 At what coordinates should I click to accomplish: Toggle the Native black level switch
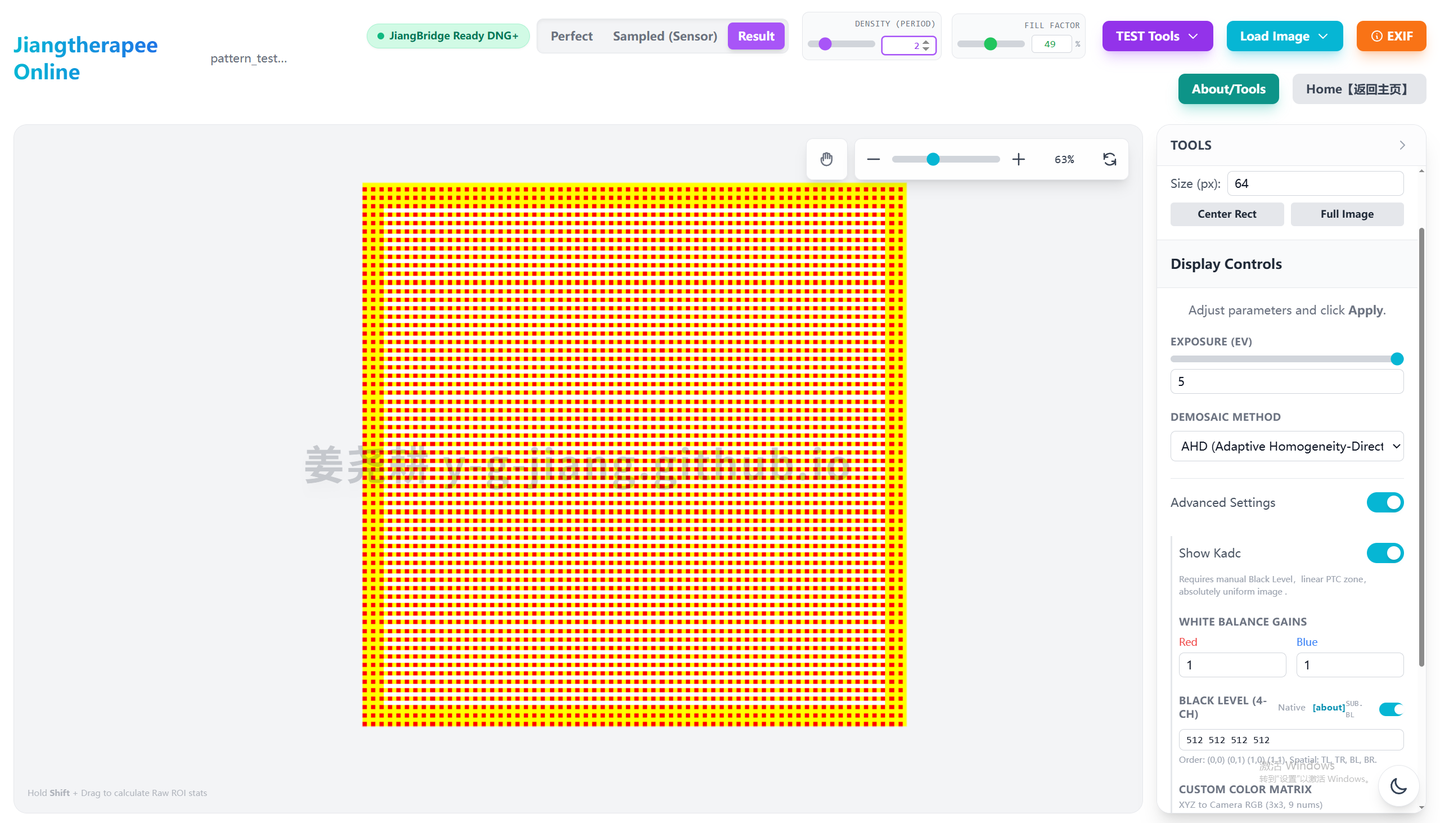[x=1390, y=708]
